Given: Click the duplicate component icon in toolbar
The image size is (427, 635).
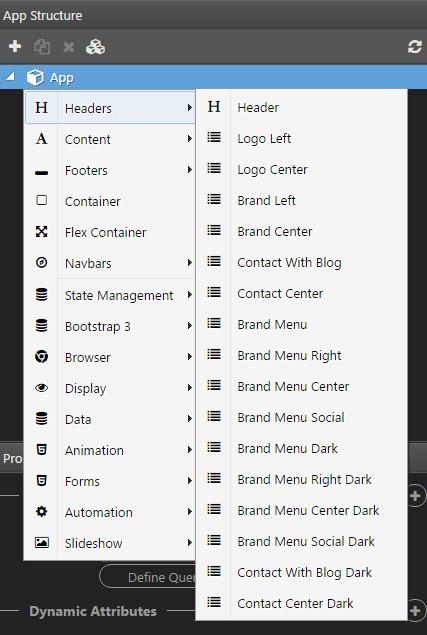Looking at the screenshot, I should (42, 47).
